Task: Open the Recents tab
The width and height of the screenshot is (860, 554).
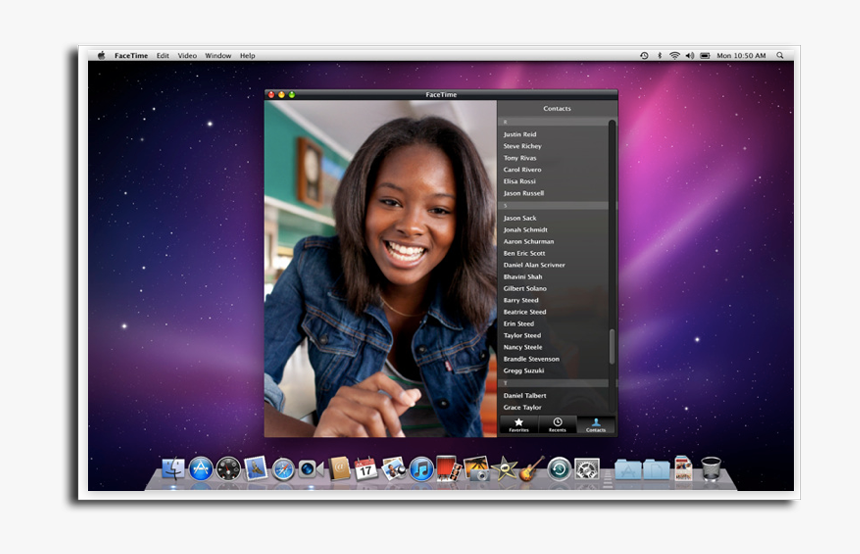Action: coord(557,424)
